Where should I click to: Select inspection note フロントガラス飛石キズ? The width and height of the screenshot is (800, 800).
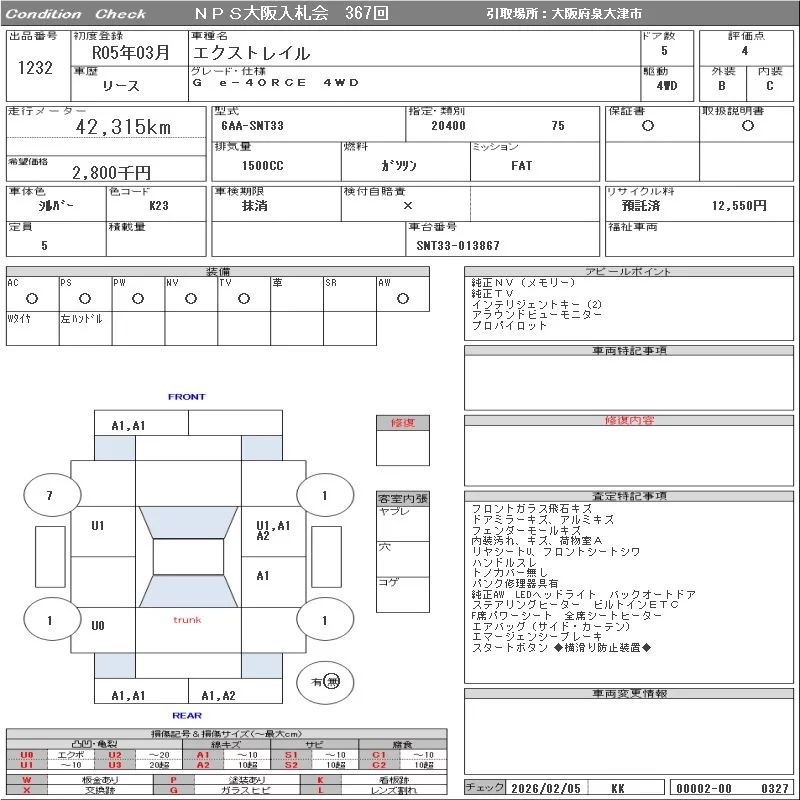(x=532, y=509)
